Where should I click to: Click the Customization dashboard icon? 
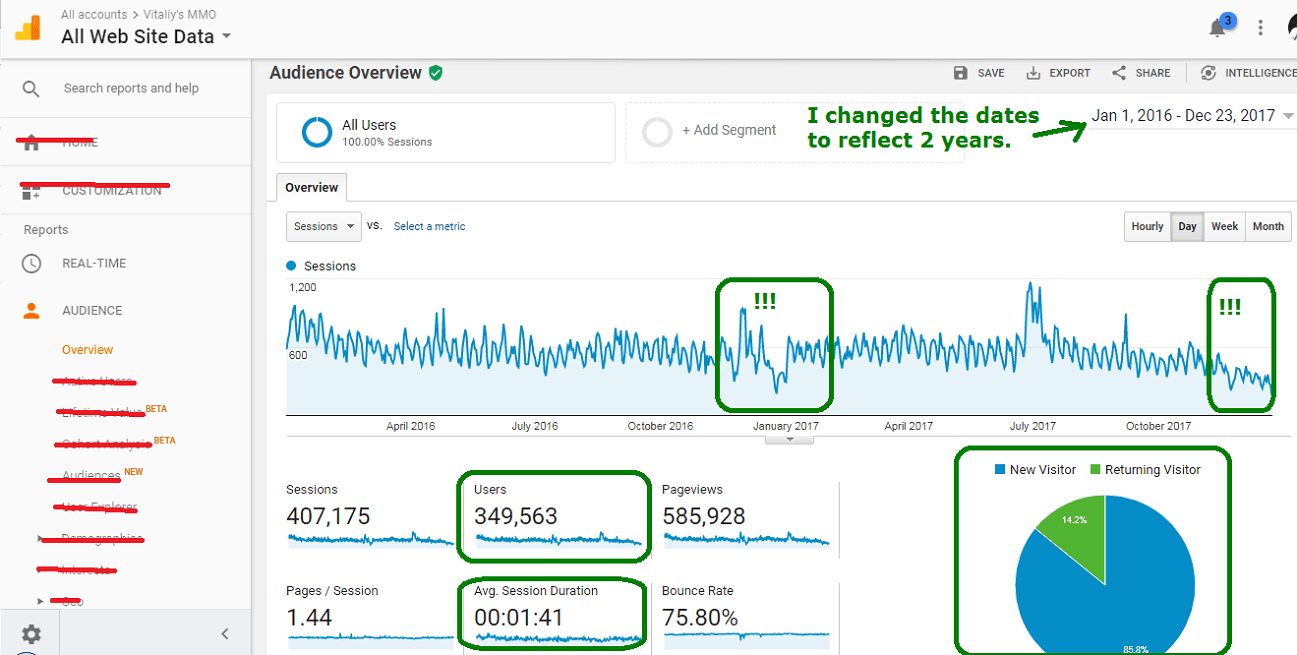pos(31,190)
